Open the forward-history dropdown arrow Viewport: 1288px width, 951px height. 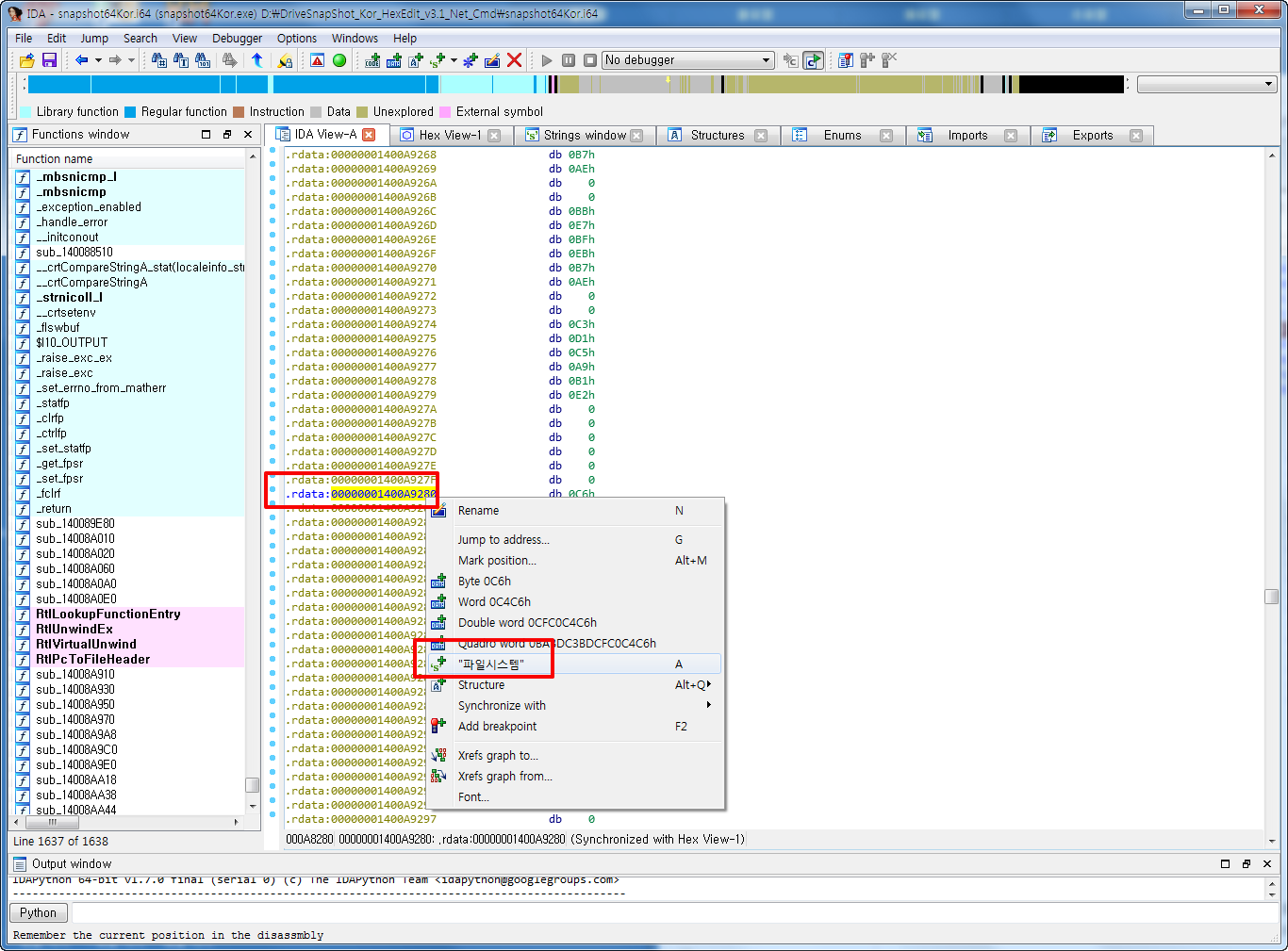(131, 60)
